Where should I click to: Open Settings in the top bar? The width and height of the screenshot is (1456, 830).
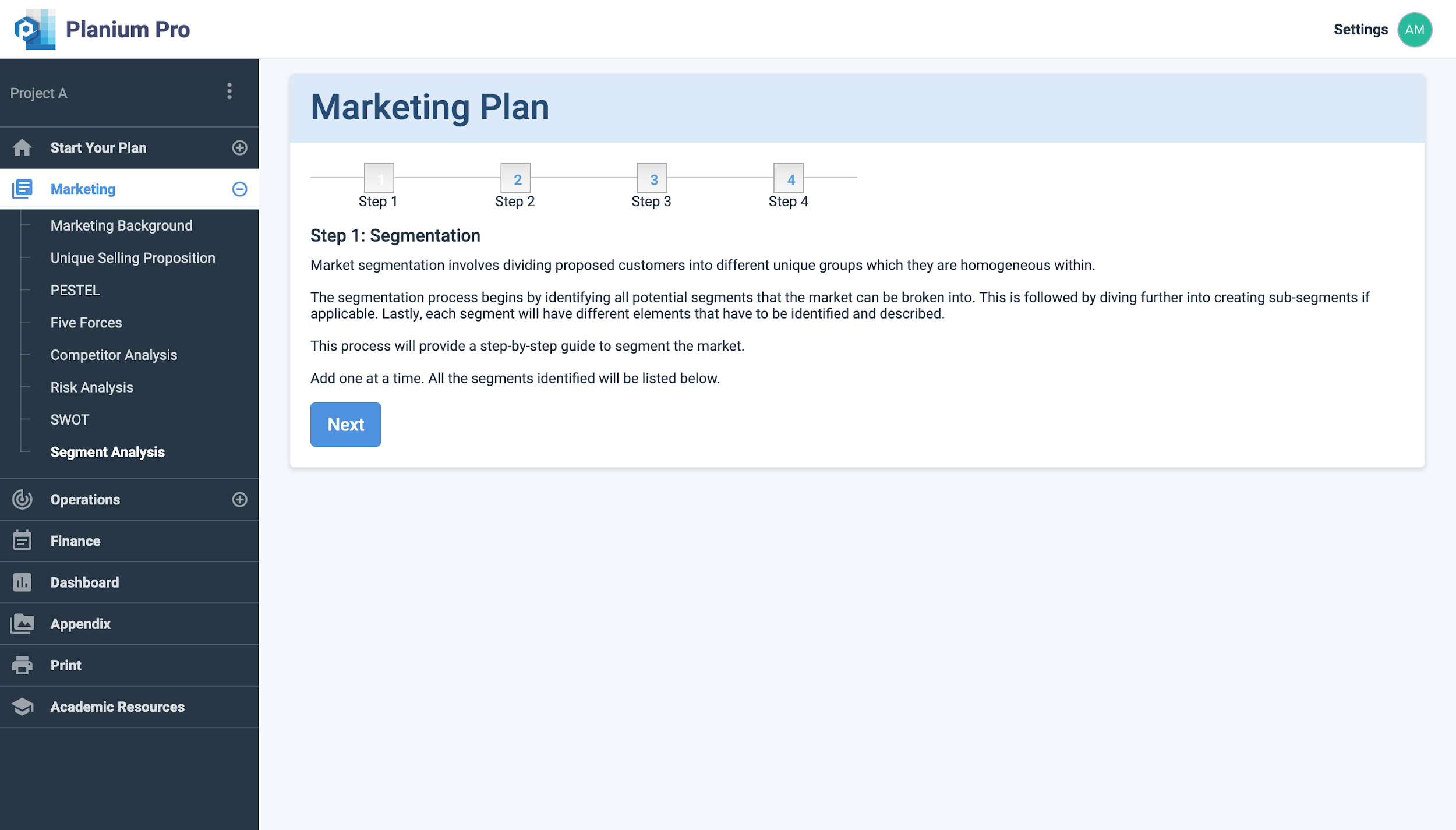click(1360, 29)
